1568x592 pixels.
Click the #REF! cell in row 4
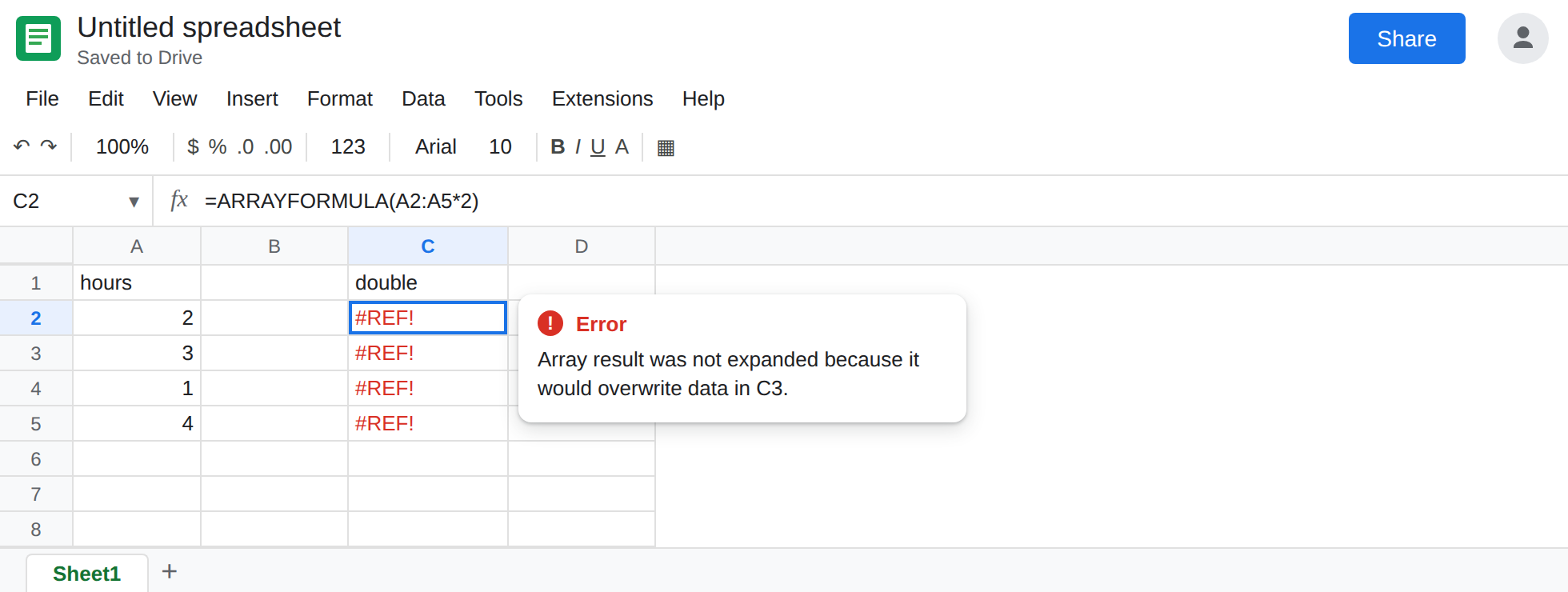point(428,389)
